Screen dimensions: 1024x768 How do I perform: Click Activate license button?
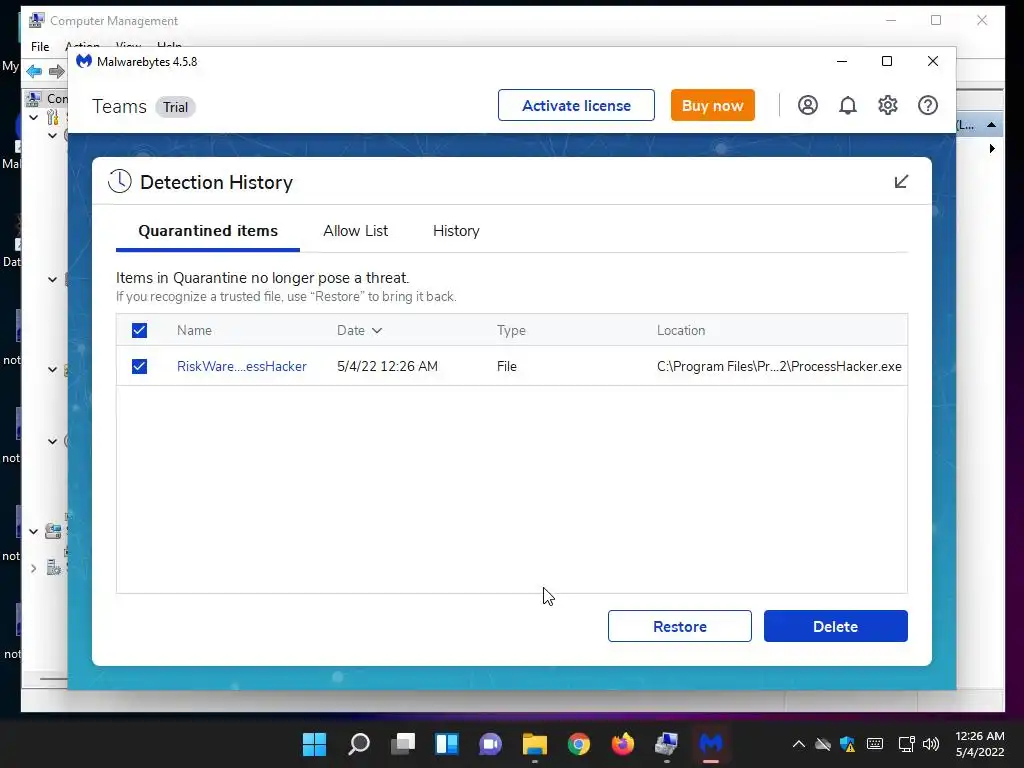[x=576, y=105]
